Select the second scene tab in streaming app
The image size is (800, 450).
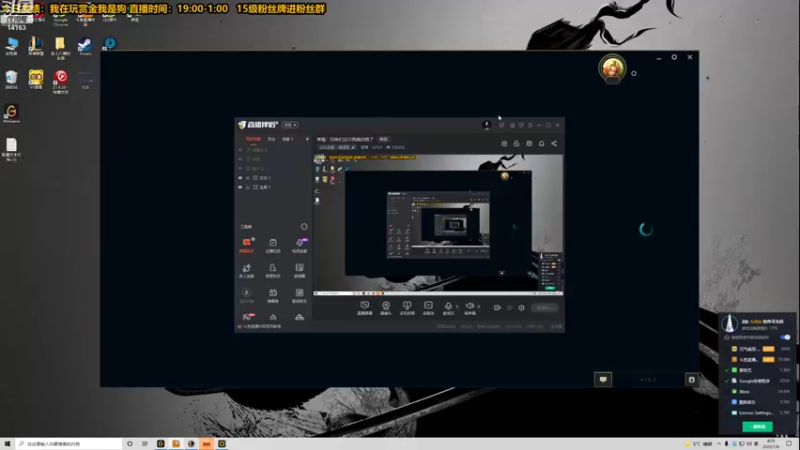tap(271, 139)
